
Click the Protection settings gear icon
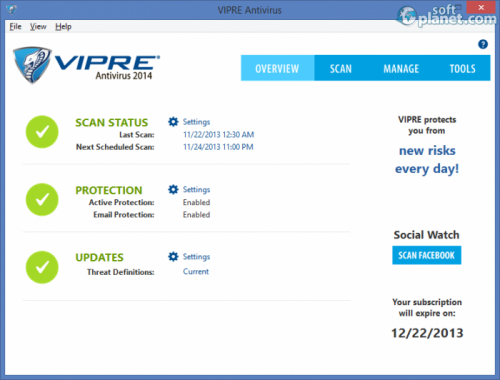point(173,189)
